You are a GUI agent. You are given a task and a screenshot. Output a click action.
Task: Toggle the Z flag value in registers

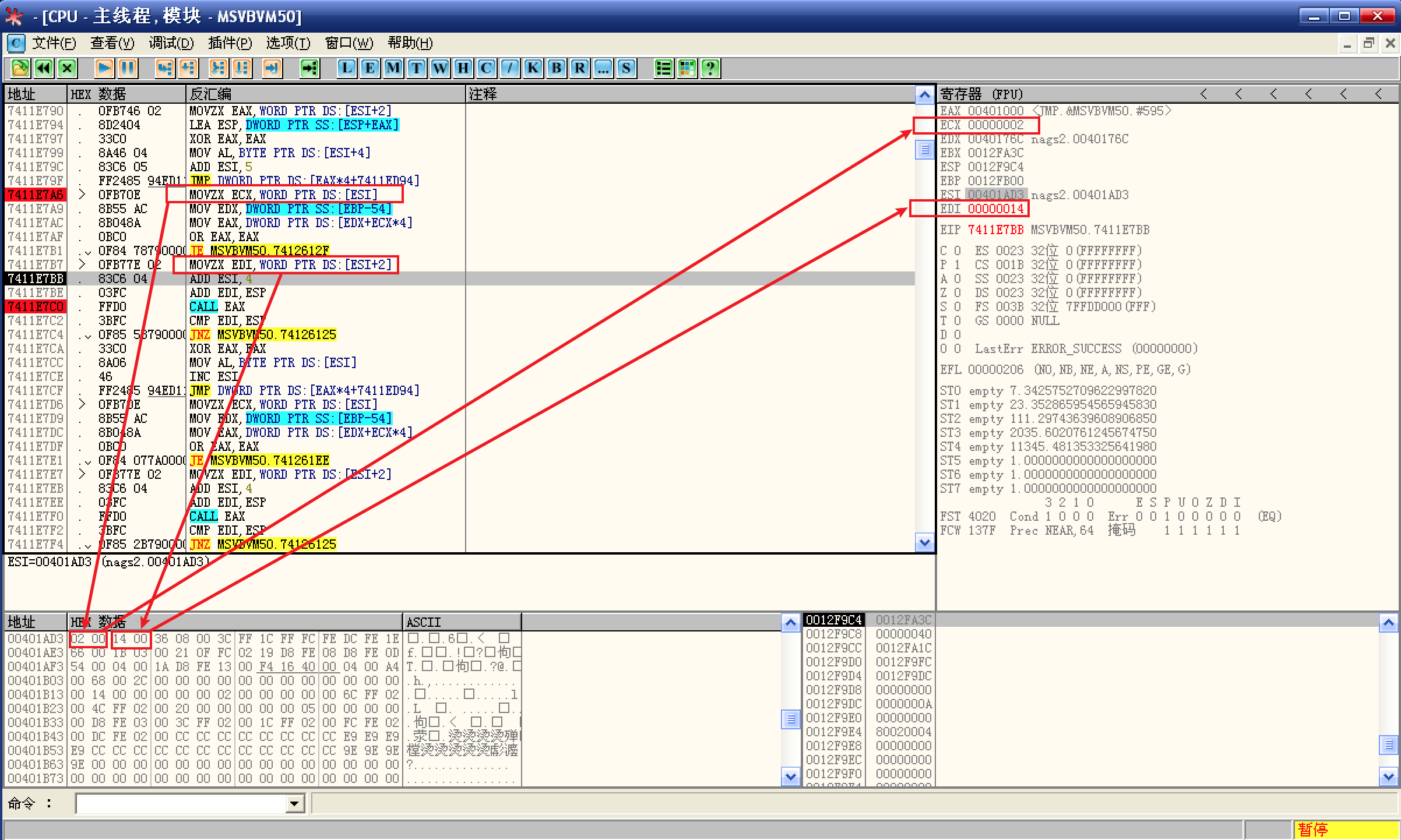[957, 292]
